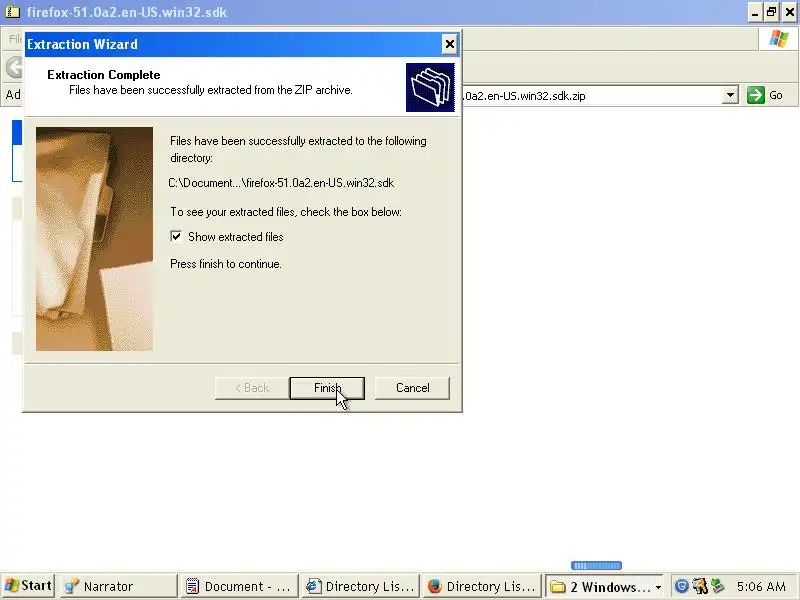Switch to Document taskbar window
Viewport: 800px width, 600px height.
click(x=239, y=586)
